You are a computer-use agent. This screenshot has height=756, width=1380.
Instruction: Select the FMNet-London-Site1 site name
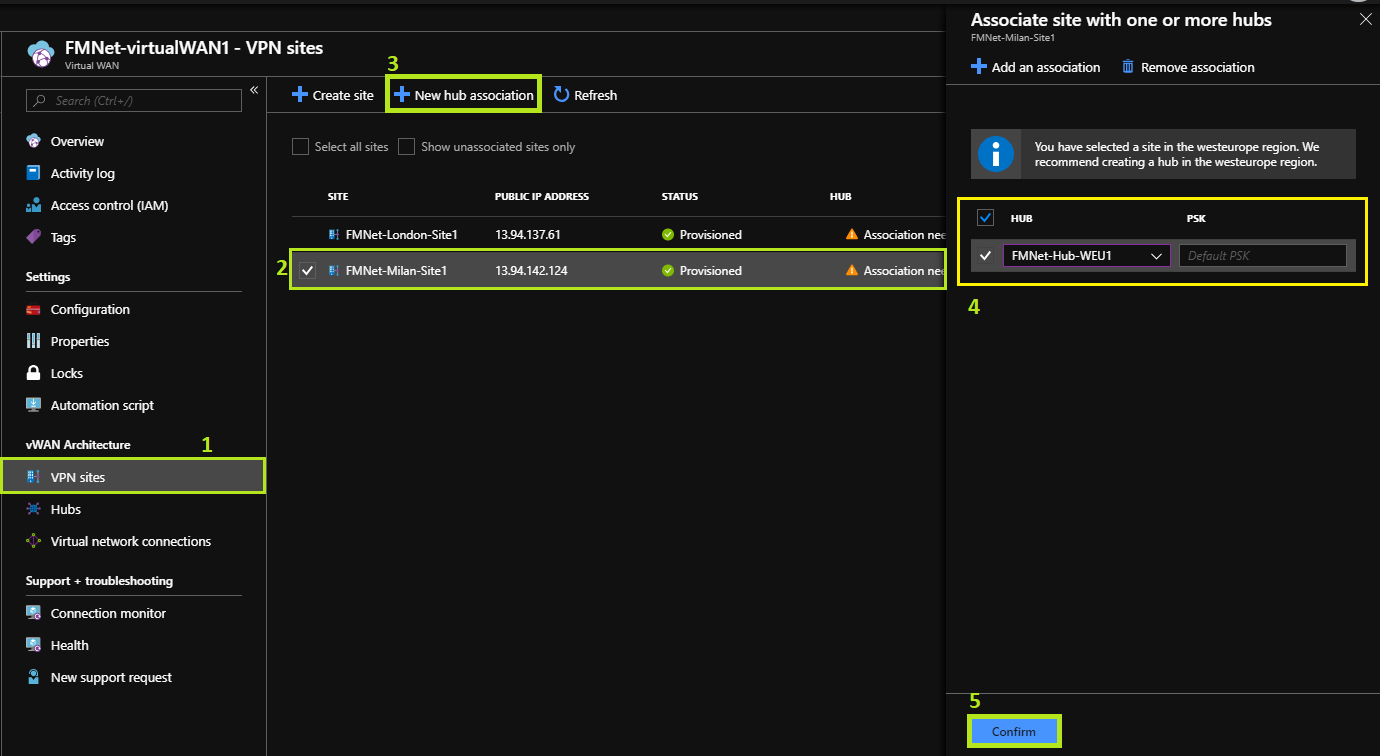(401, 235)
